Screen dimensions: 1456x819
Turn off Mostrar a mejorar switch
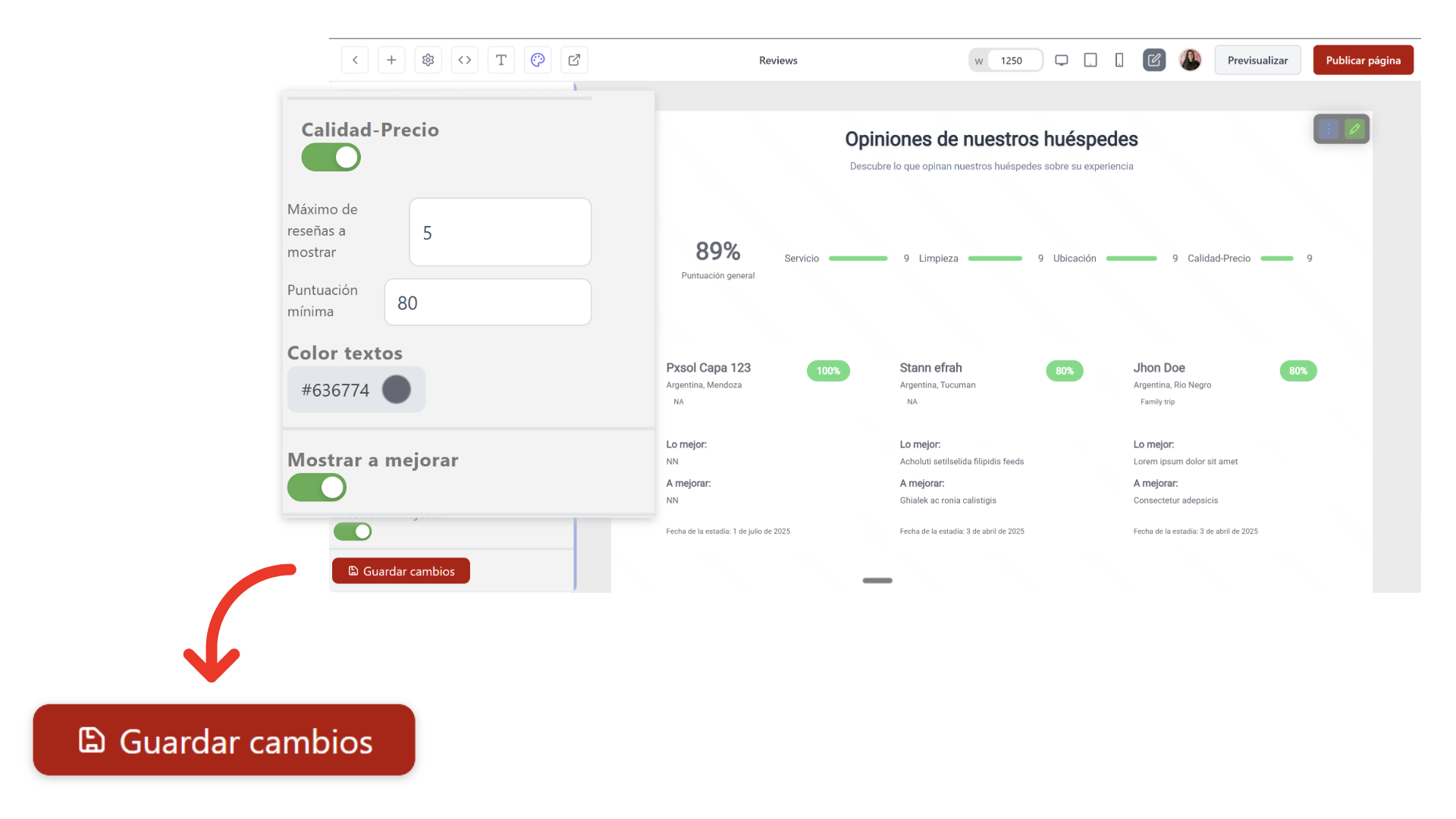(x=317, y=488)
